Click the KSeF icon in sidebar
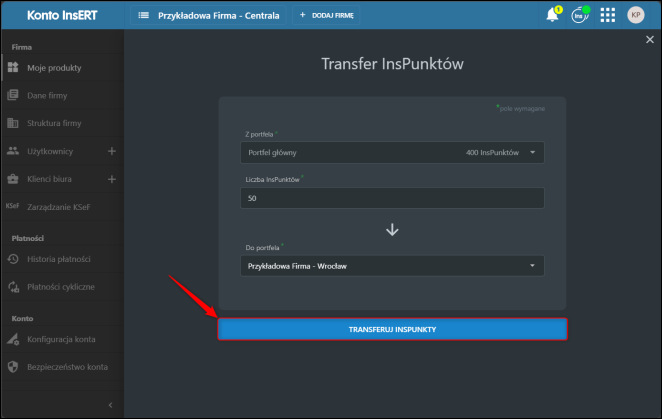Screen dimensions: 662x419 click(12, 206)
